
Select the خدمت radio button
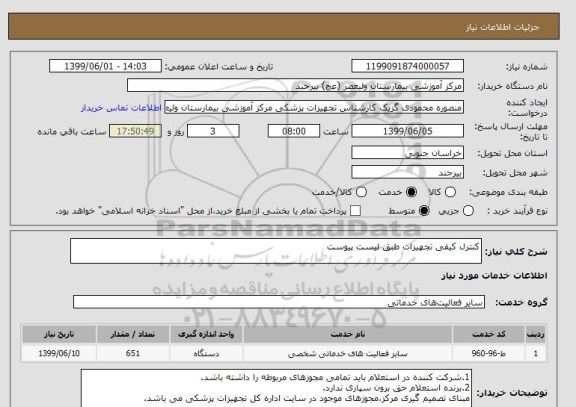411,192
